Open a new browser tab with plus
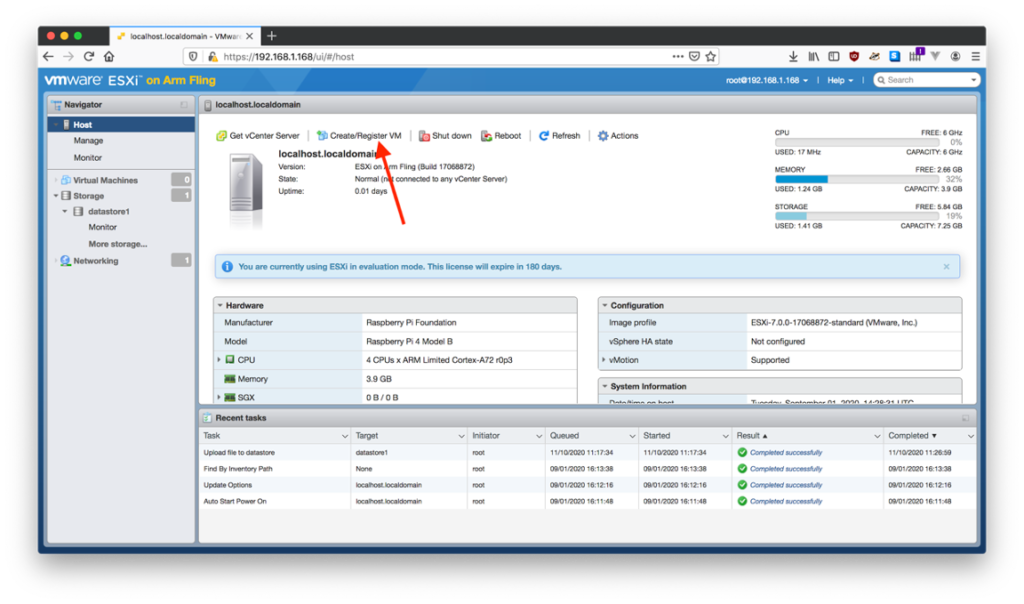 [272, 36]
